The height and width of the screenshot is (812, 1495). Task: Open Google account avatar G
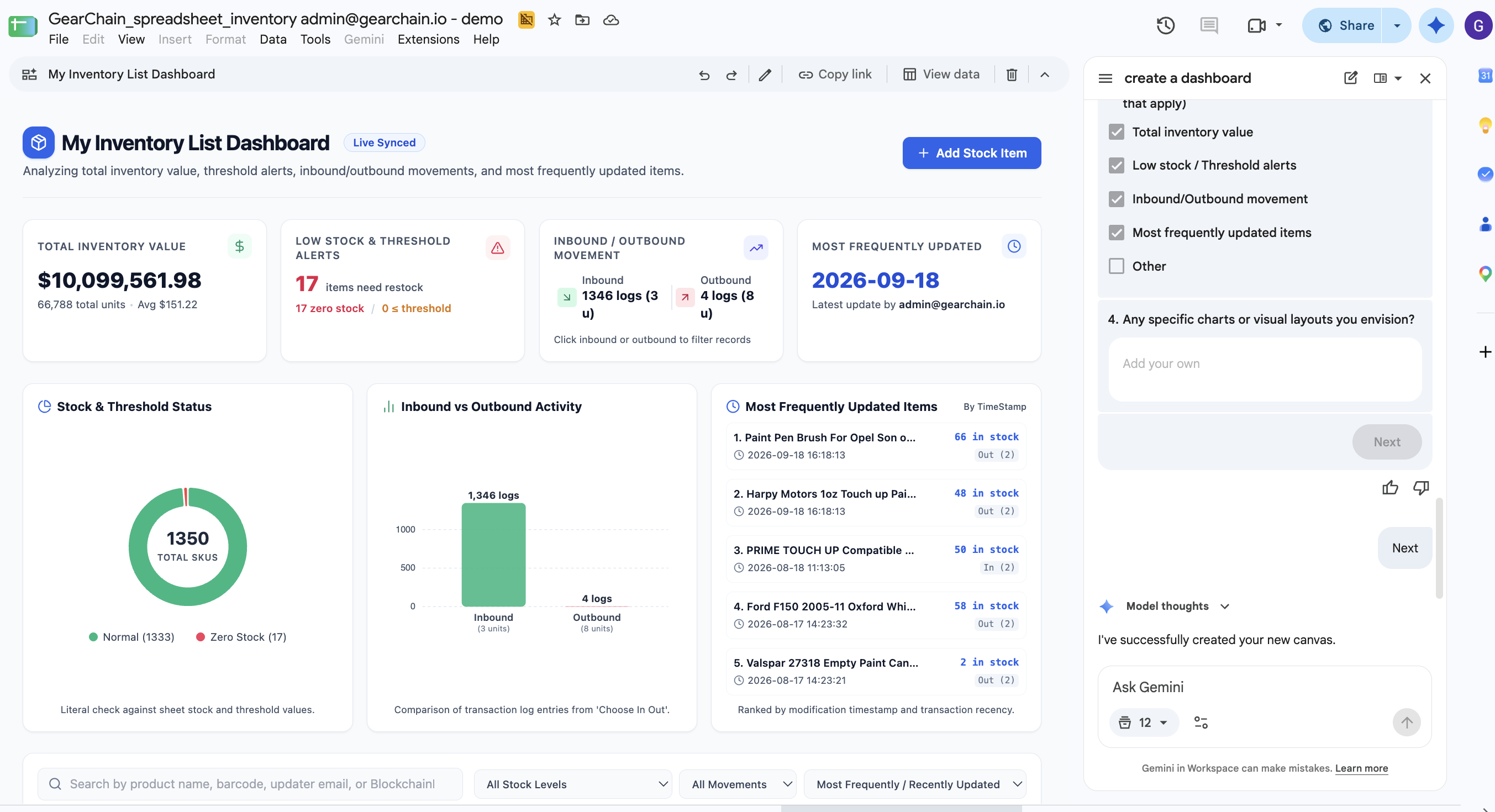click(1477, 25)
